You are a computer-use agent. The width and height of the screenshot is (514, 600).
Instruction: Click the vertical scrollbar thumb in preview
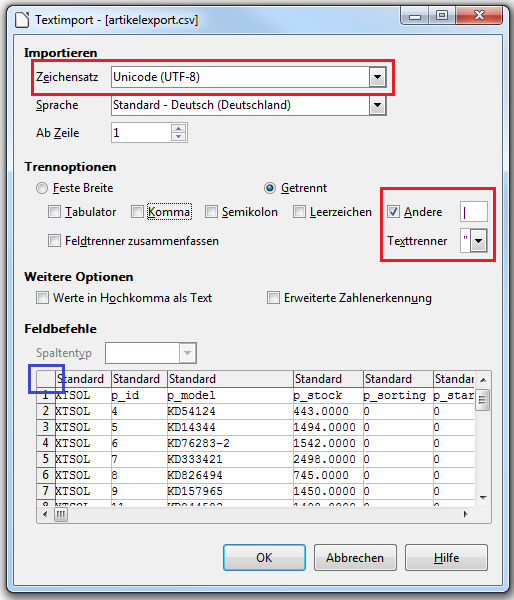[483, 400]
